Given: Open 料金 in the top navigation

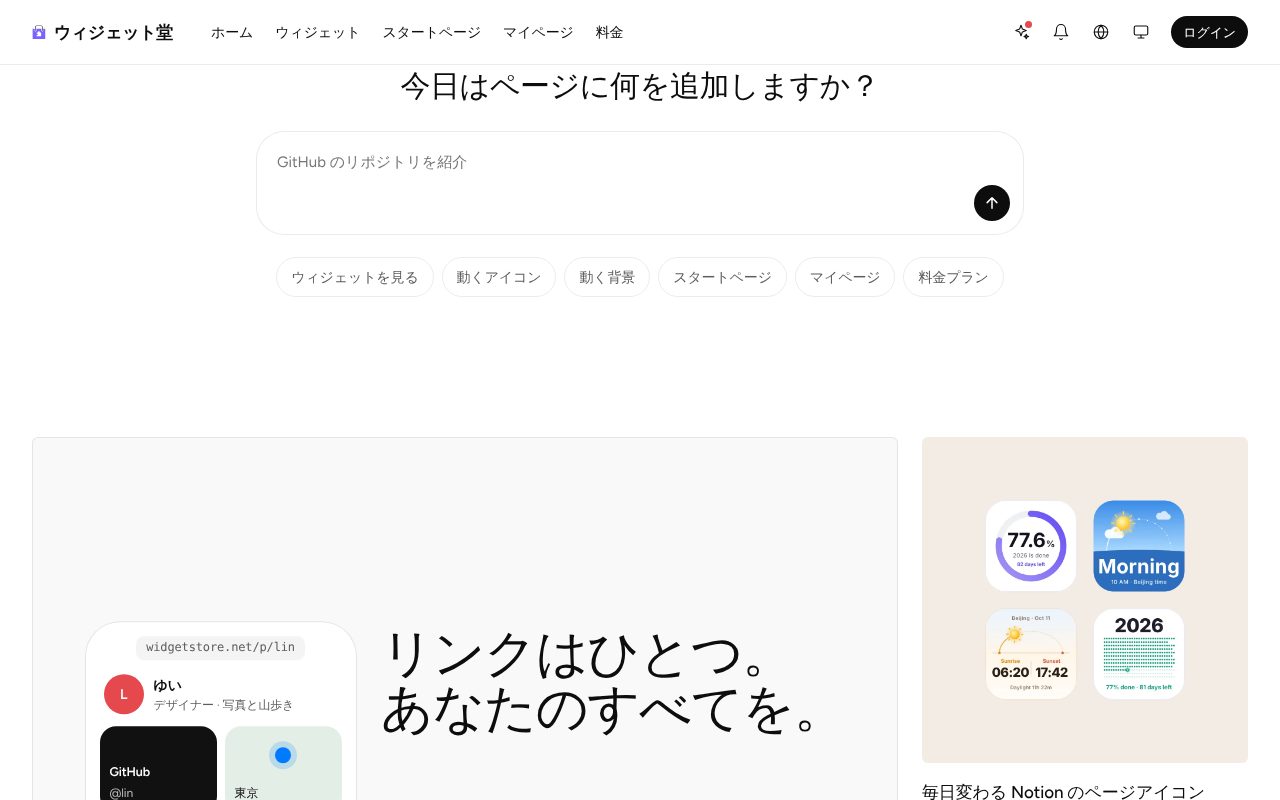Looking at the screenshot, I should tap(609, 32).
